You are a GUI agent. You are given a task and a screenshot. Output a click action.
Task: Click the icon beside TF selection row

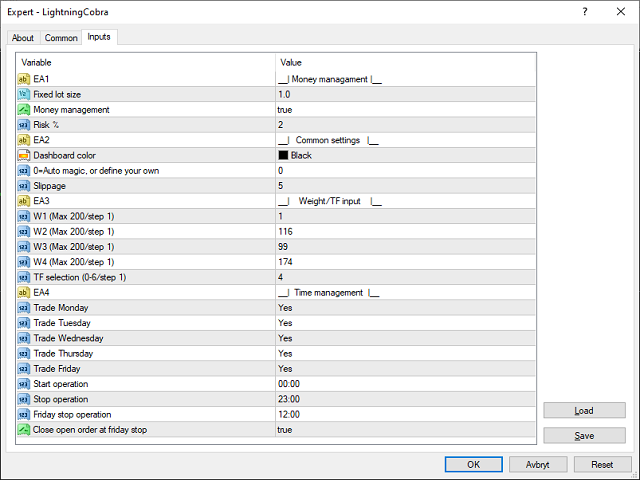[23, 277]
